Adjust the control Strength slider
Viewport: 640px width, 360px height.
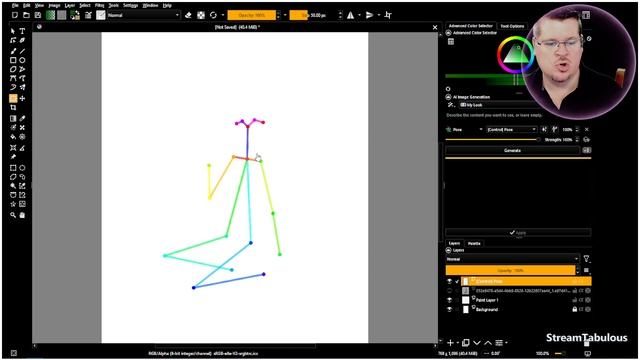pyautogui.click(x=493, y=140)
